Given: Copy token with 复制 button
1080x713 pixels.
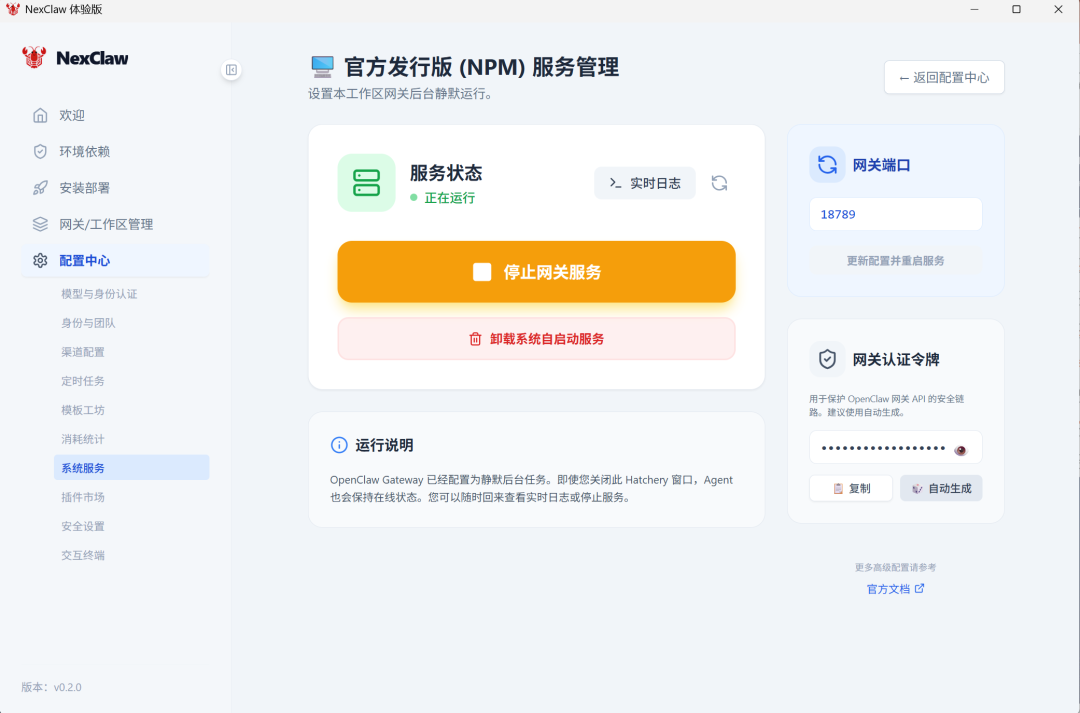Looking at the screenshot, I should coord(851,488).
